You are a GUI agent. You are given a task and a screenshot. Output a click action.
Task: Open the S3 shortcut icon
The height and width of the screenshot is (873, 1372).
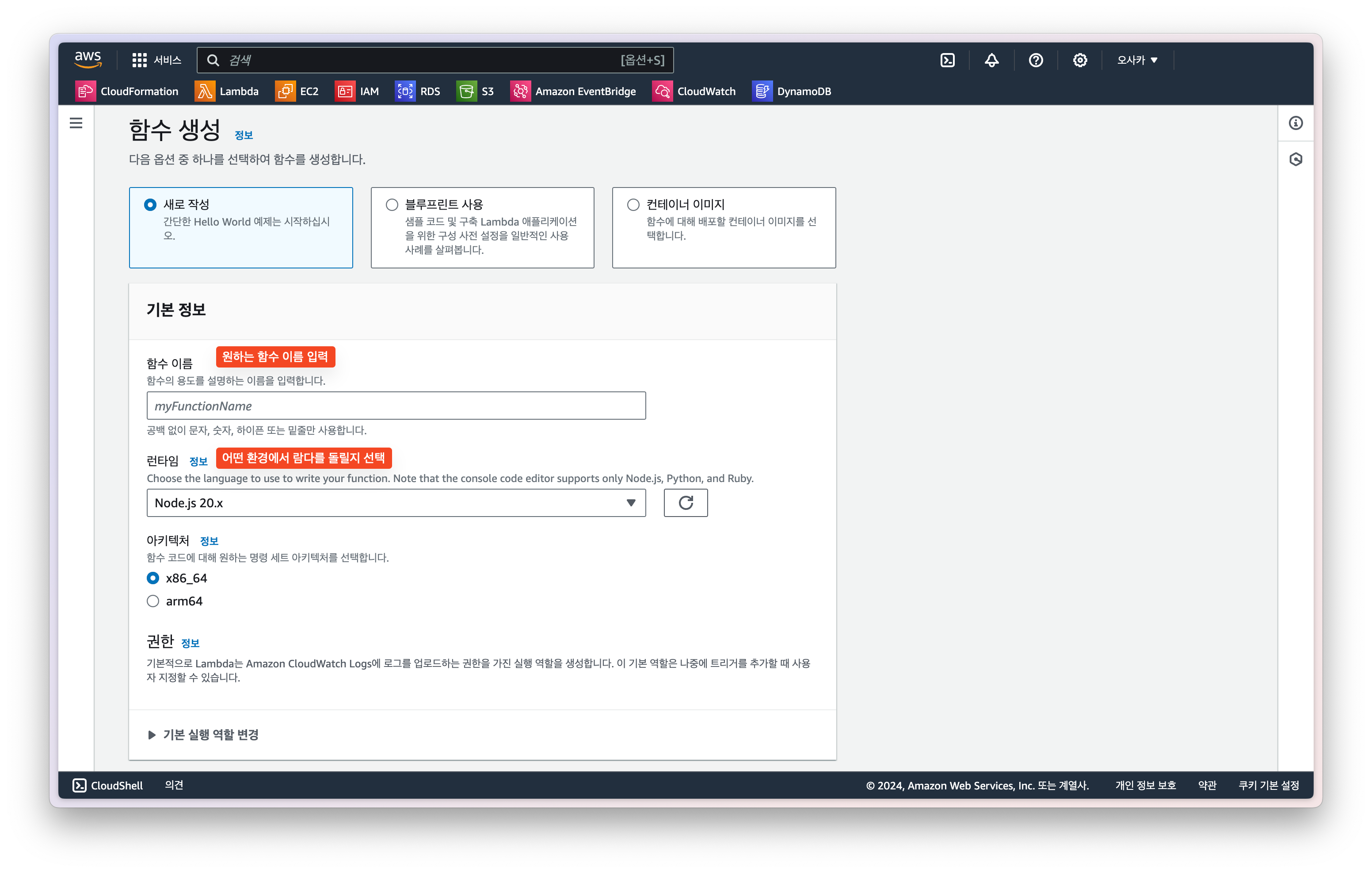(466, 91)
